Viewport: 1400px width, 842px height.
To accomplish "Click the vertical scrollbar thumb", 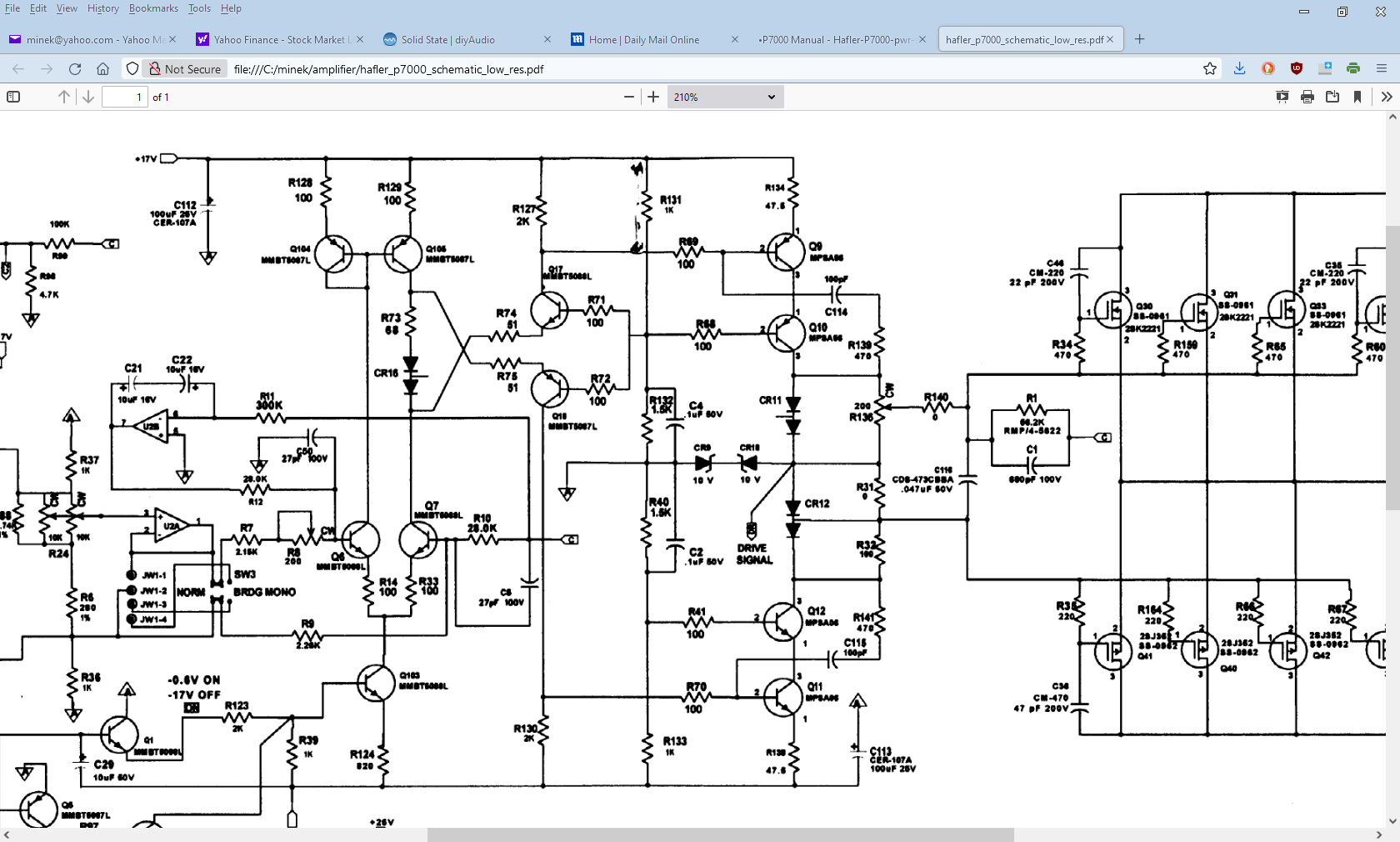I will pyautogui.click(x=1392, y=367).
